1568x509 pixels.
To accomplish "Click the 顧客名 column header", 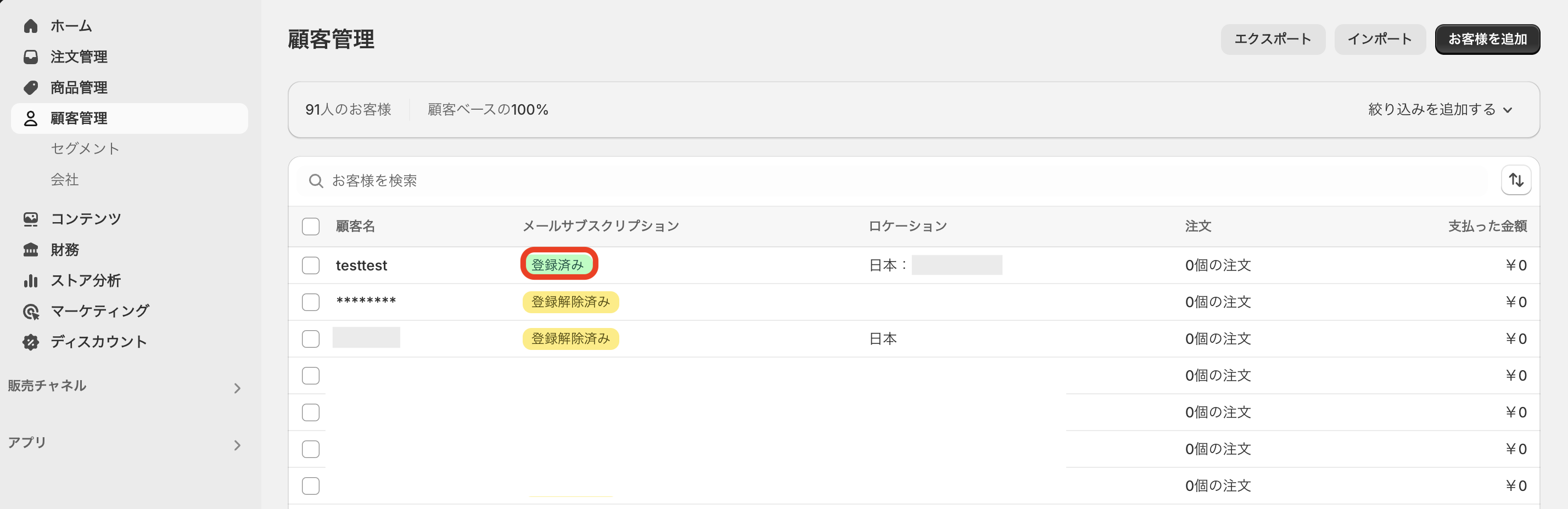I will coord(355,226).
